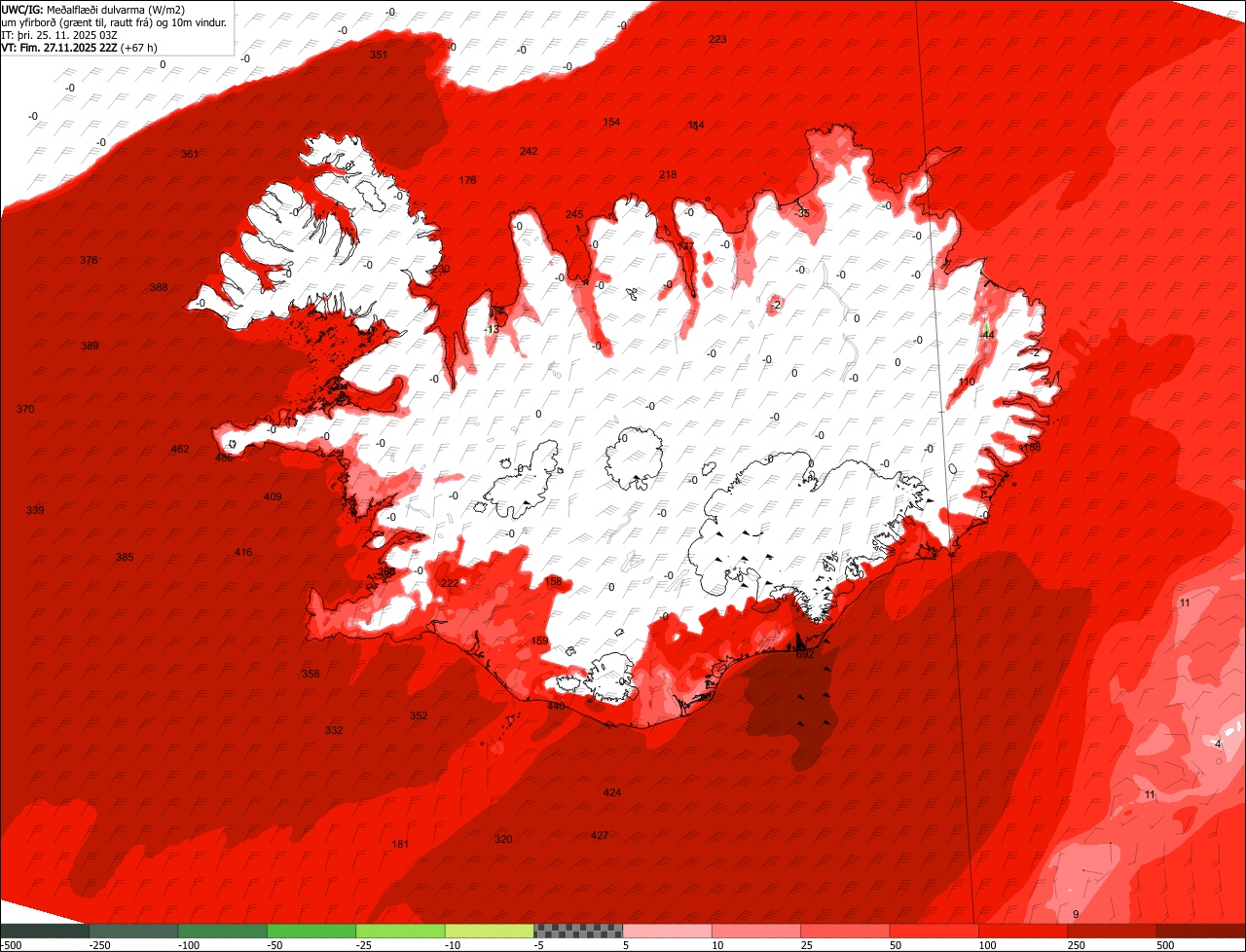This screenshot has width=1246, height=952.
Task: Click the map value 181
Action: pos(400,844)
